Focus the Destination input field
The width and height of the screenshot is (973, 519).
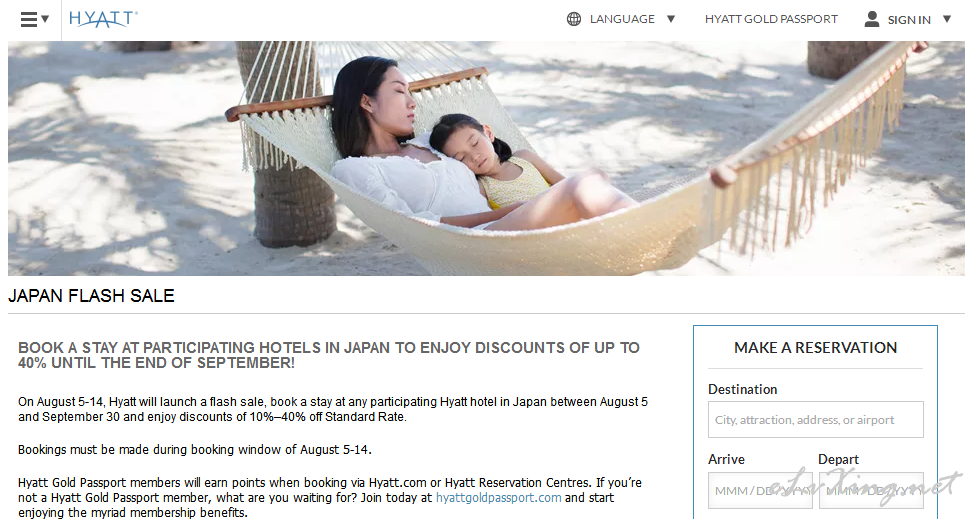(x=815, y=420)
